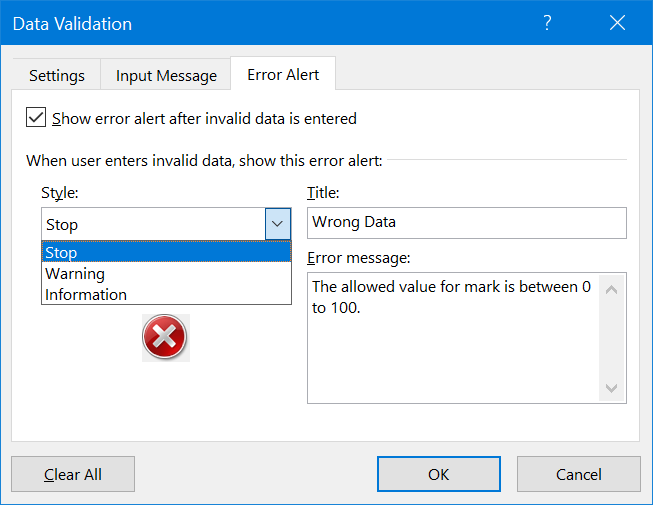Uncheck Show error alert after invalid data
The height and width of the screenshot is (505, 653).
[x=37, y=118]
